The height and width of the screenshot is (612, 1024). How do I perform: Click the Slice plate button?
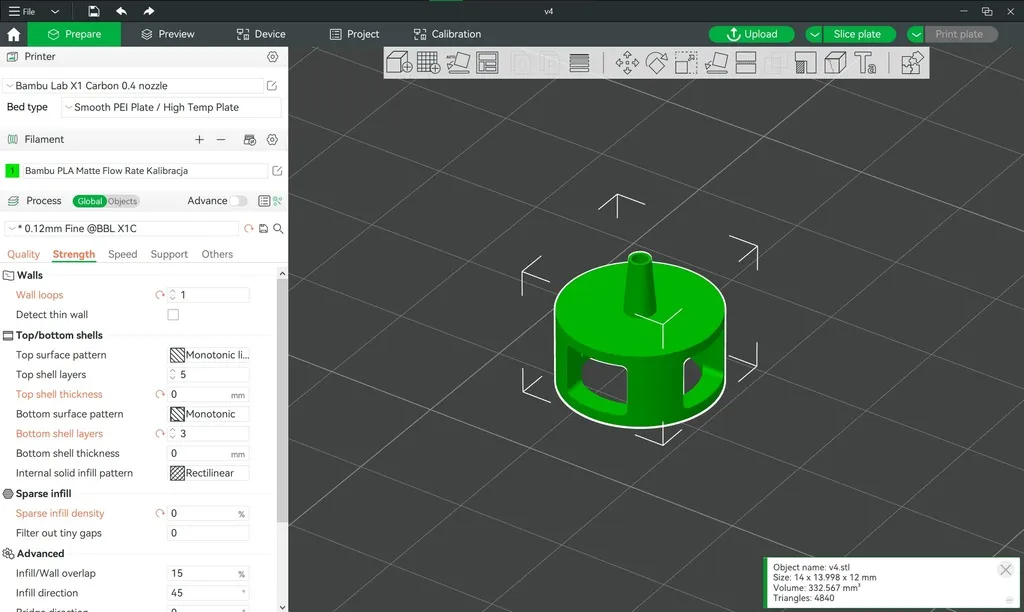[857, 34]
